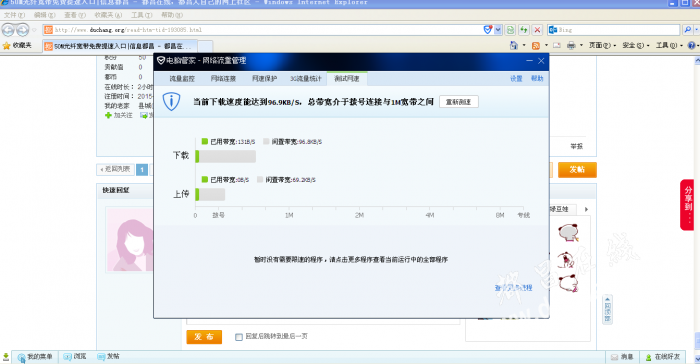Open 帮助 link in 电脑管家 window
Viewport: 700px width, 364px height.
click(537, 79)
